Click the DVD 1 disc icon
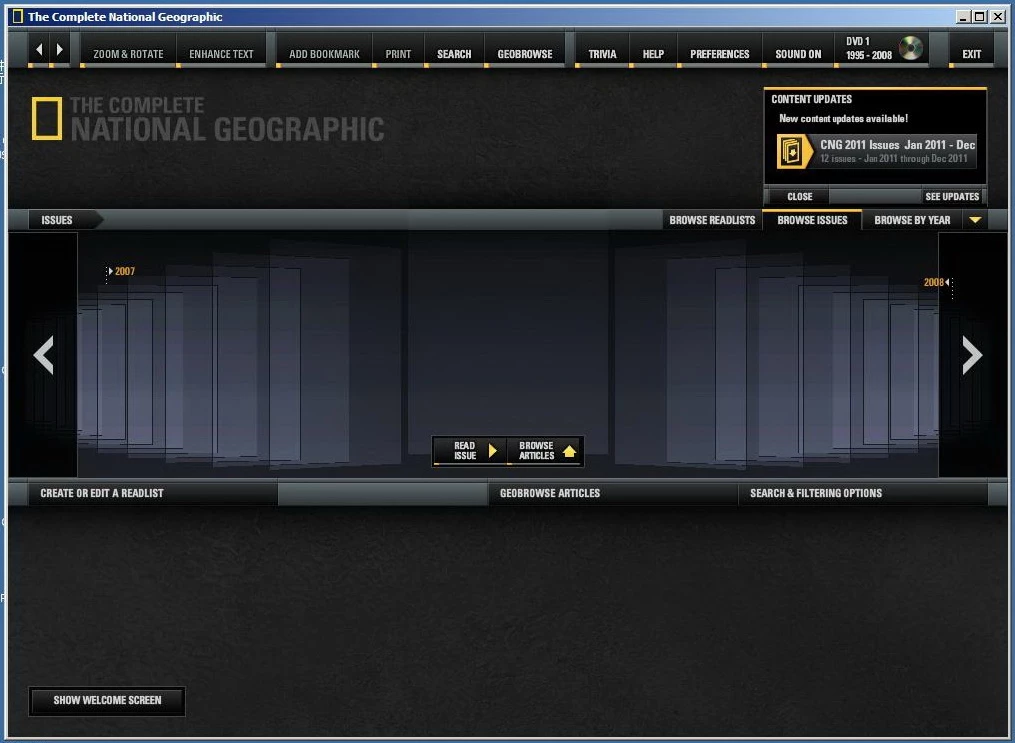Screen dimensions: 1015x743 tap(911, 48)
